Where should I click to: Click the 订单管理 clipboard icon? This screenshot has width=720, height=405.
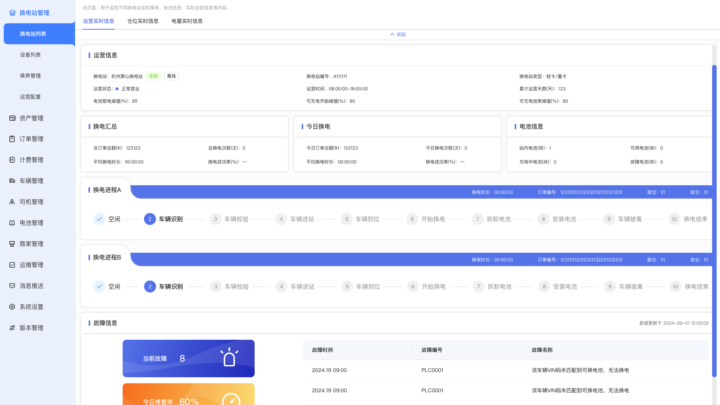coord(11,139)
